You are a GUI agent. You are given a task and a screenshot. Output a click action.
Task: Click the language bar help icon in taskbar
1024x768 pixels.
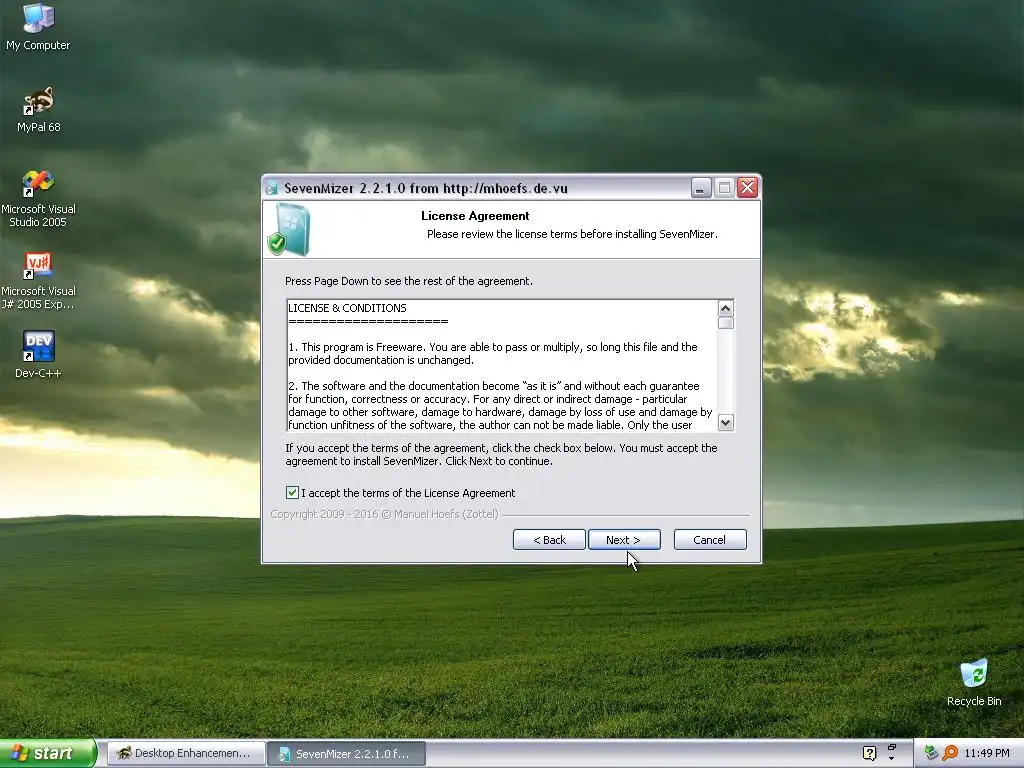coord(869,753)
